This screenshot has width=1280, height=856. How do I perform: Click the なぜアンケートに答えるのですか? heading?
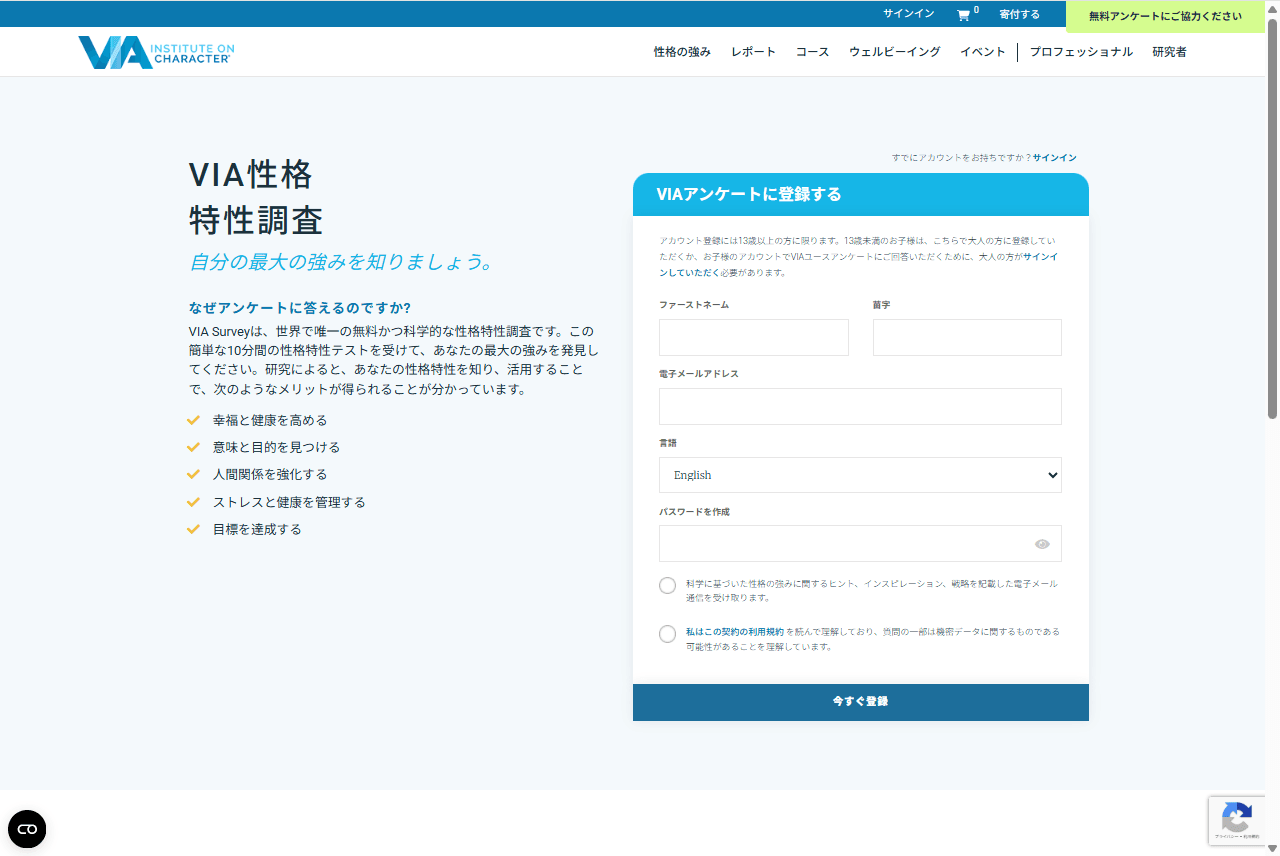(x=300, y=307)
